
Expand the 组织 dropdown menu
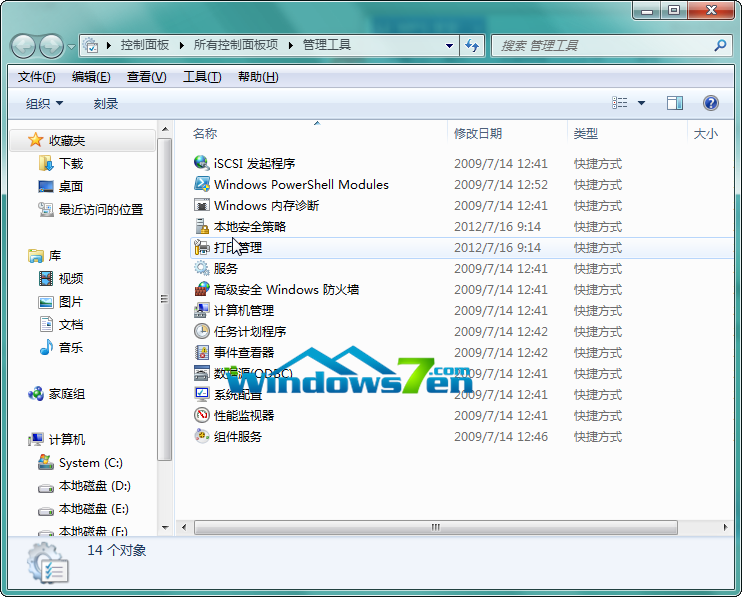[x=45, y=104]
